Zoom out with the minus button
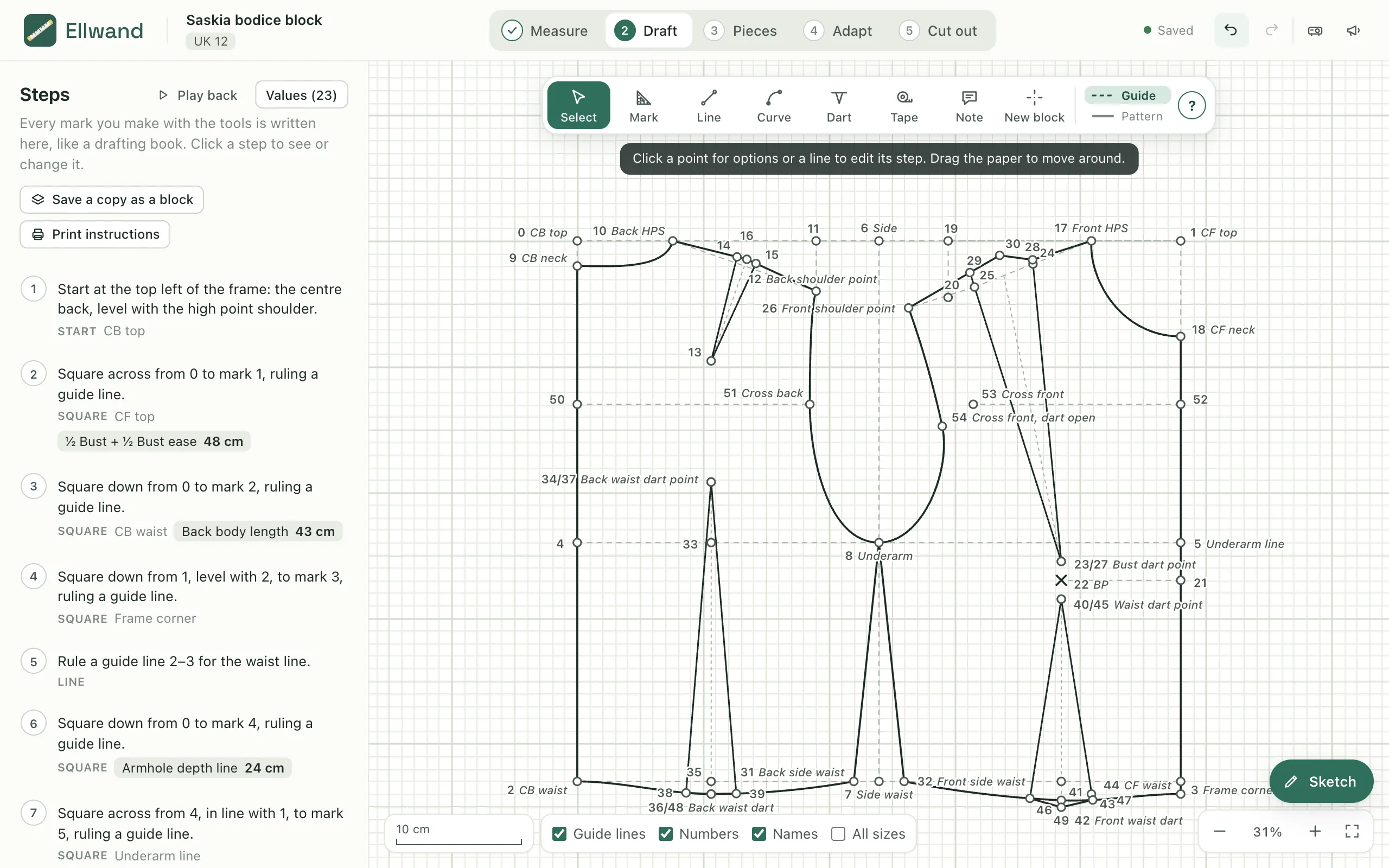The width and height of the screenshot is (1389, 868). click(1220, 831)
